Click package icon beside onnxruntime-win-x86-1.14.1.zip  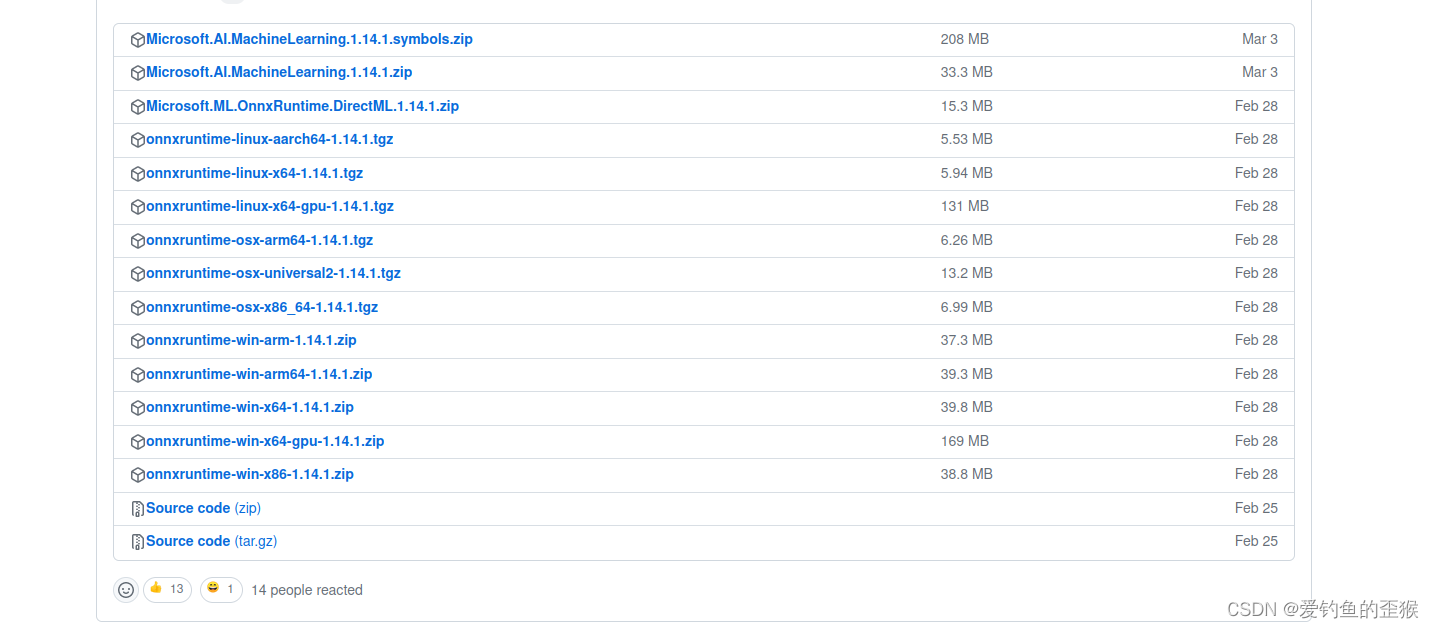tap(138, 475)
